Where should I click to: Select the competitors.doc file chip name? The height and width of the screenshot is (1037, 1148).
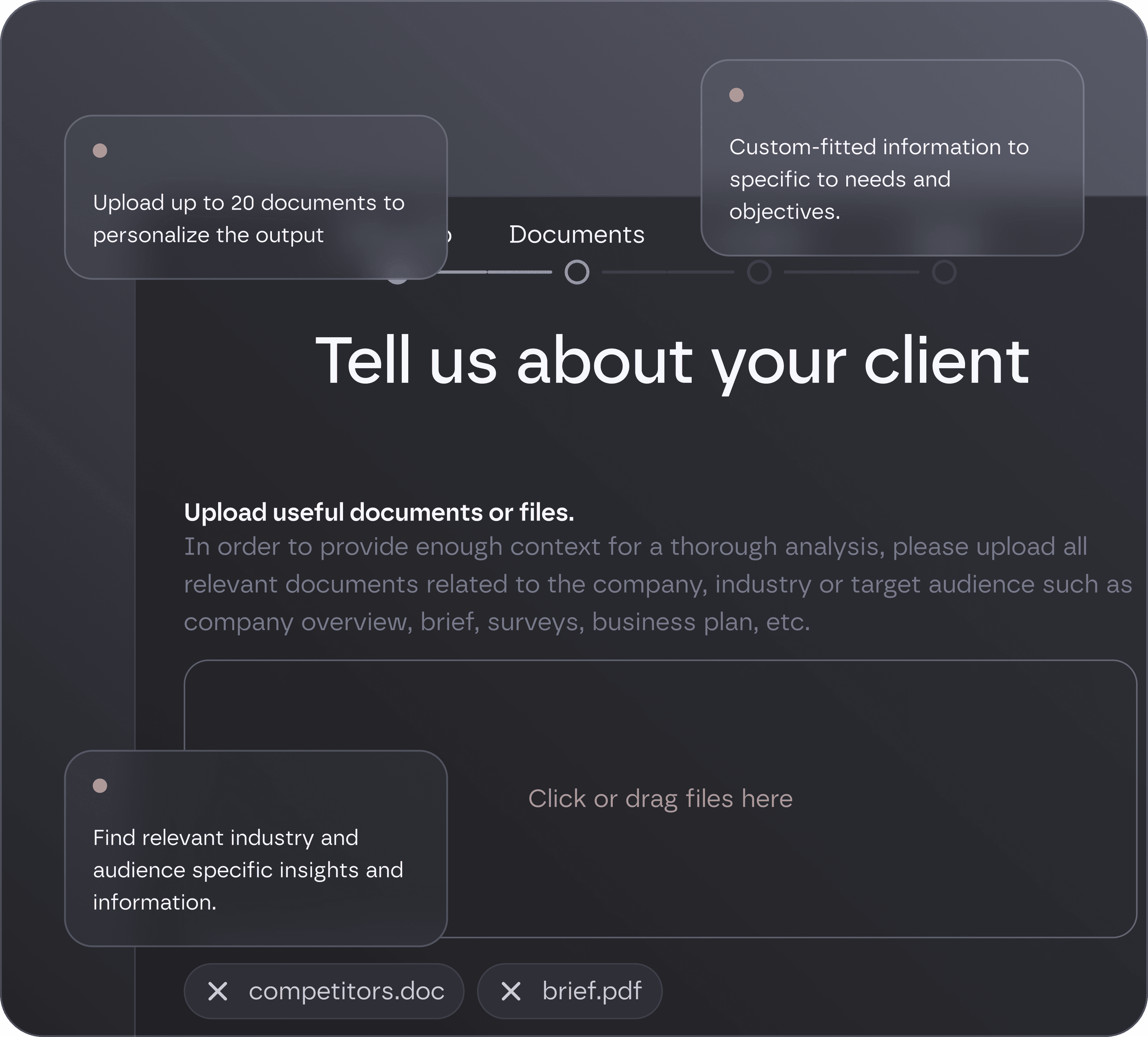(346, 991)
